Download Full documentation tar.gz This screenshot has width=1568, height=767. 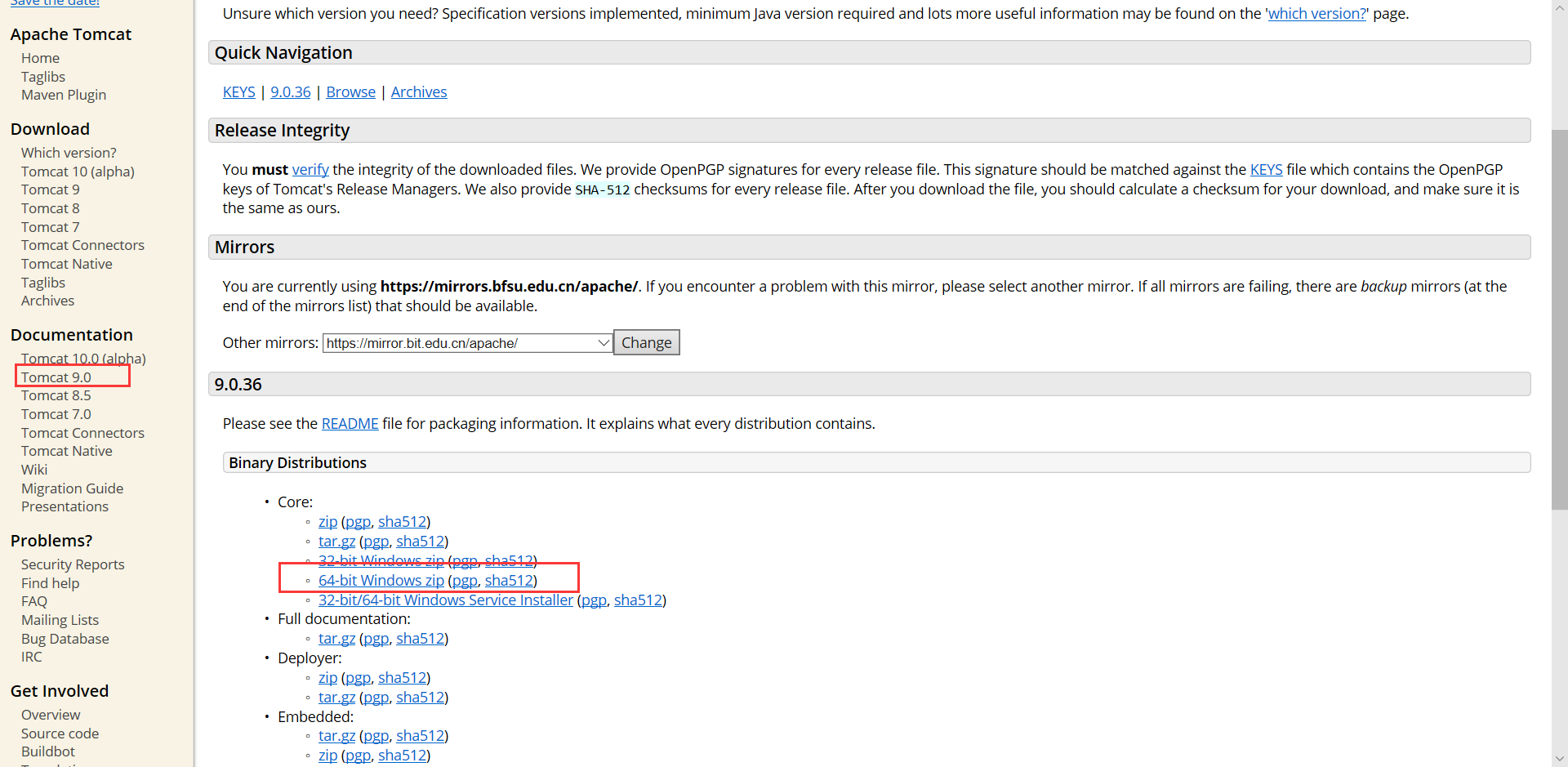click(337, 639)
